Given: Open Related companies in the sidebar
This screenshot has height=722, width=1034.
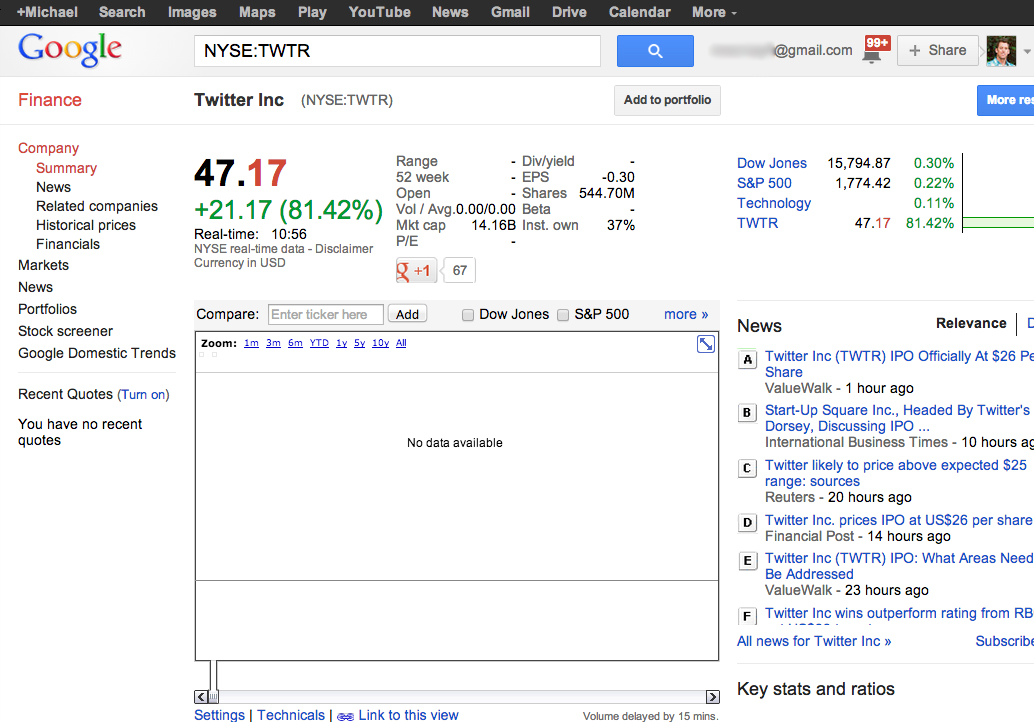Looking at the screenshot, I should [x=97, y=206].
